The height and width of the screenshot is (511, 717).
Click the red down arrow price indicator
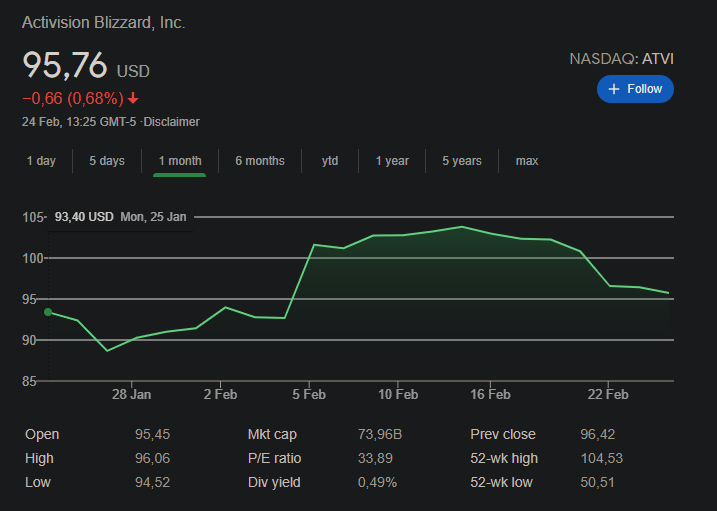tap(133, 98)
